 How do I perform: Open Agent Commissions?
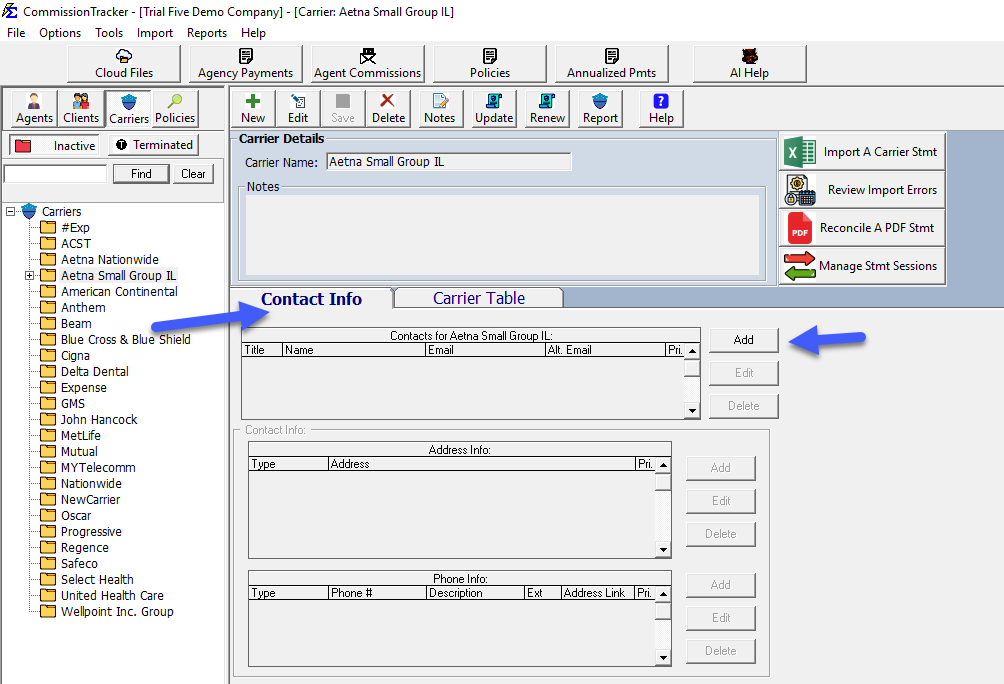[366, 62]
